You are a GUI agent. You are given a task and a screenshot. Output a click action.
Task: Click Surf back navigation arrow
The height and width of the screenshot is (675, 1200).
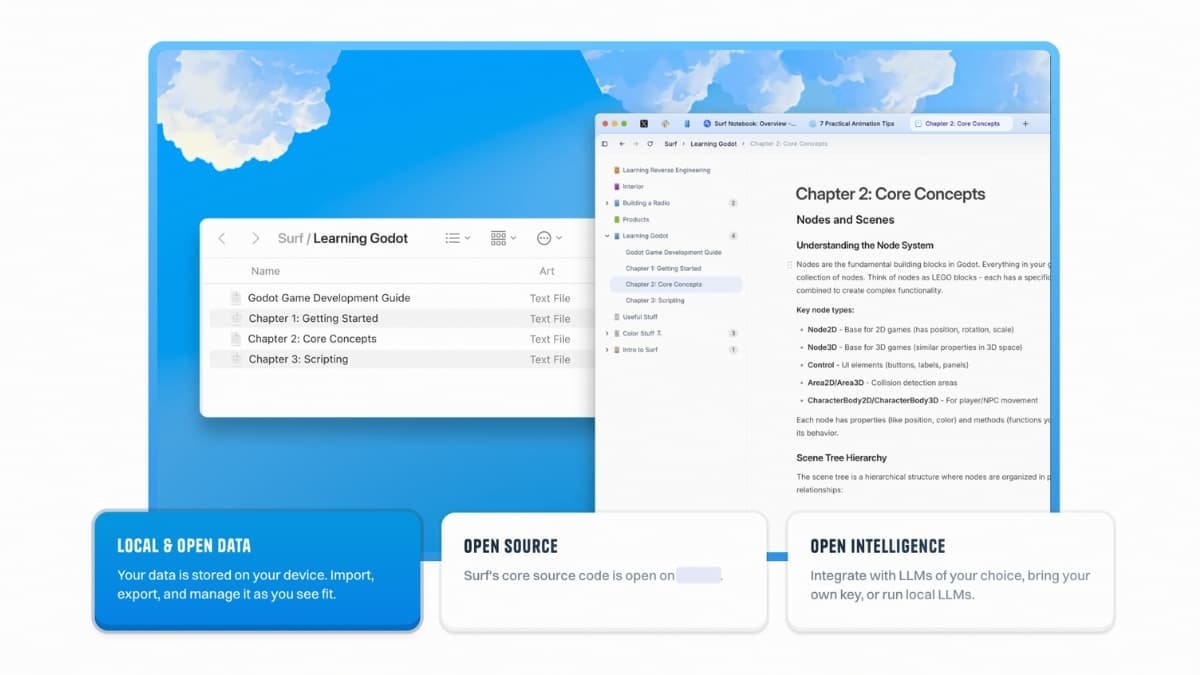(621, 144)
